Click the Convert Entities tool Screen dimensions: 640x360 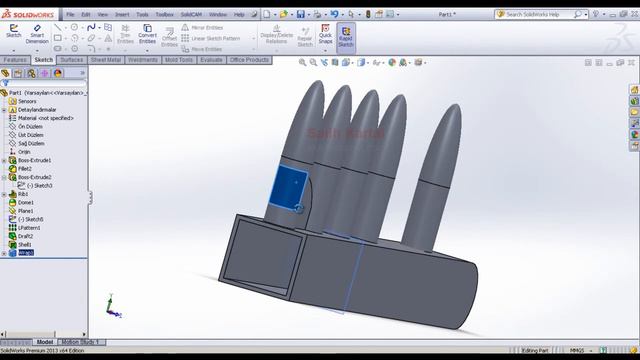[x=147, y=33]
